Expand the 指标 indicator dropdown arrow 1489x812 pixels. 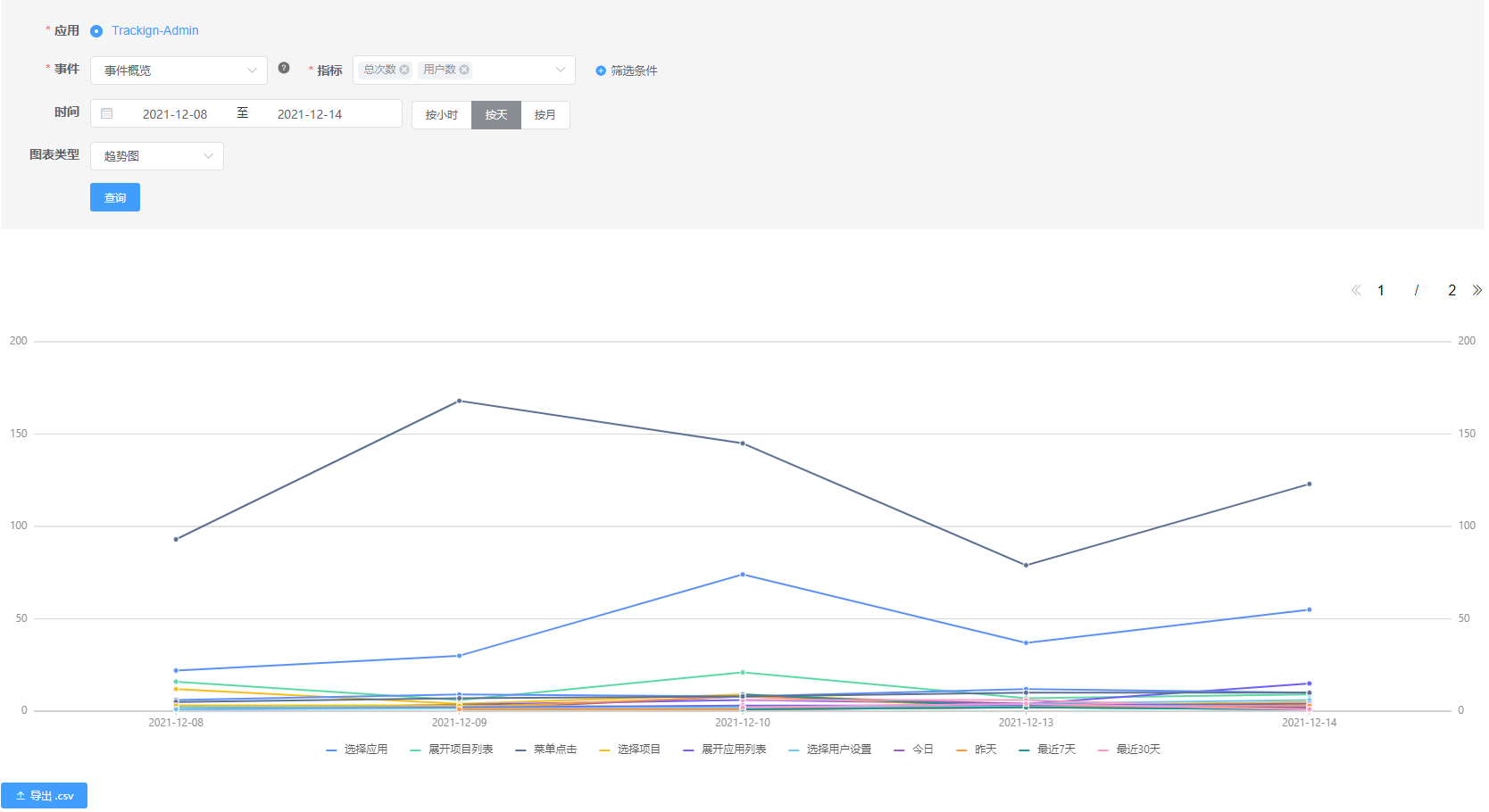coord(561,70)
